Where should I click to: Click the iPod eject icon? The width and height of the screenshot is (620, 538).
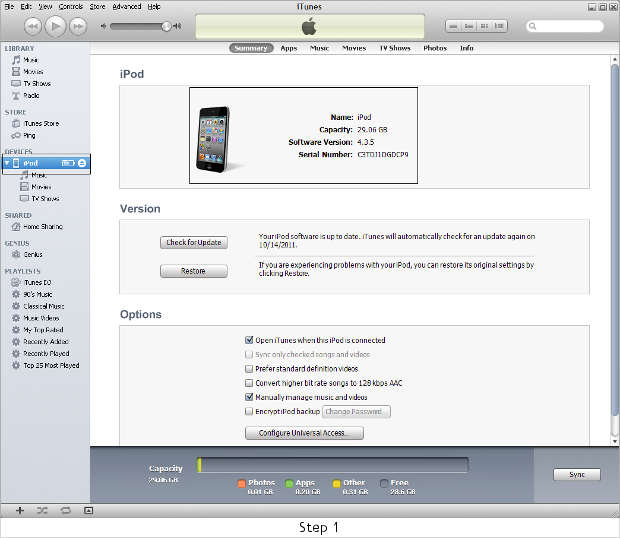[82, 163]
